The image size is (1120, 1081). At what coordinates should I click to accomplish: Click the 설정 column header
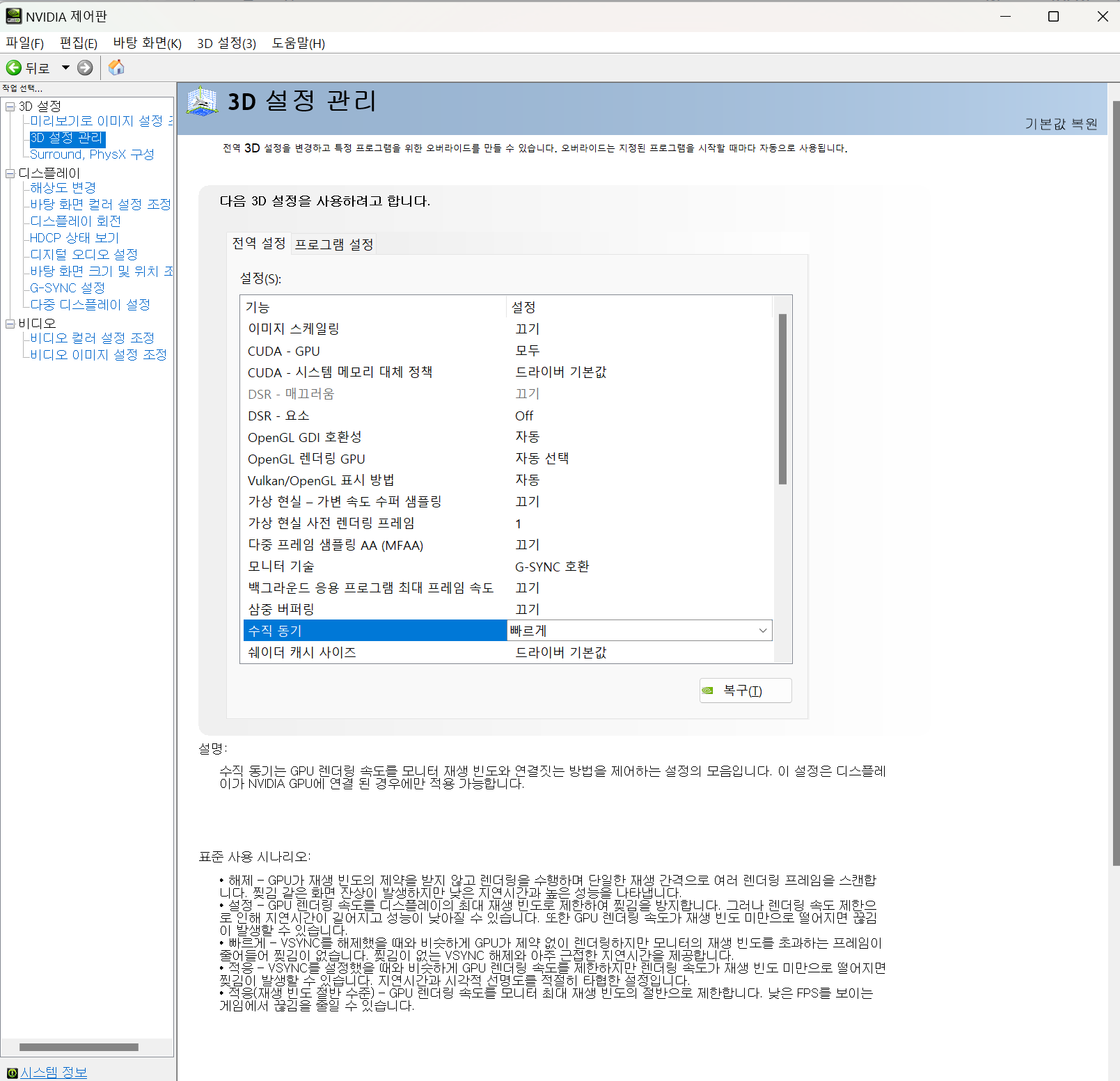tap(639, 307)
